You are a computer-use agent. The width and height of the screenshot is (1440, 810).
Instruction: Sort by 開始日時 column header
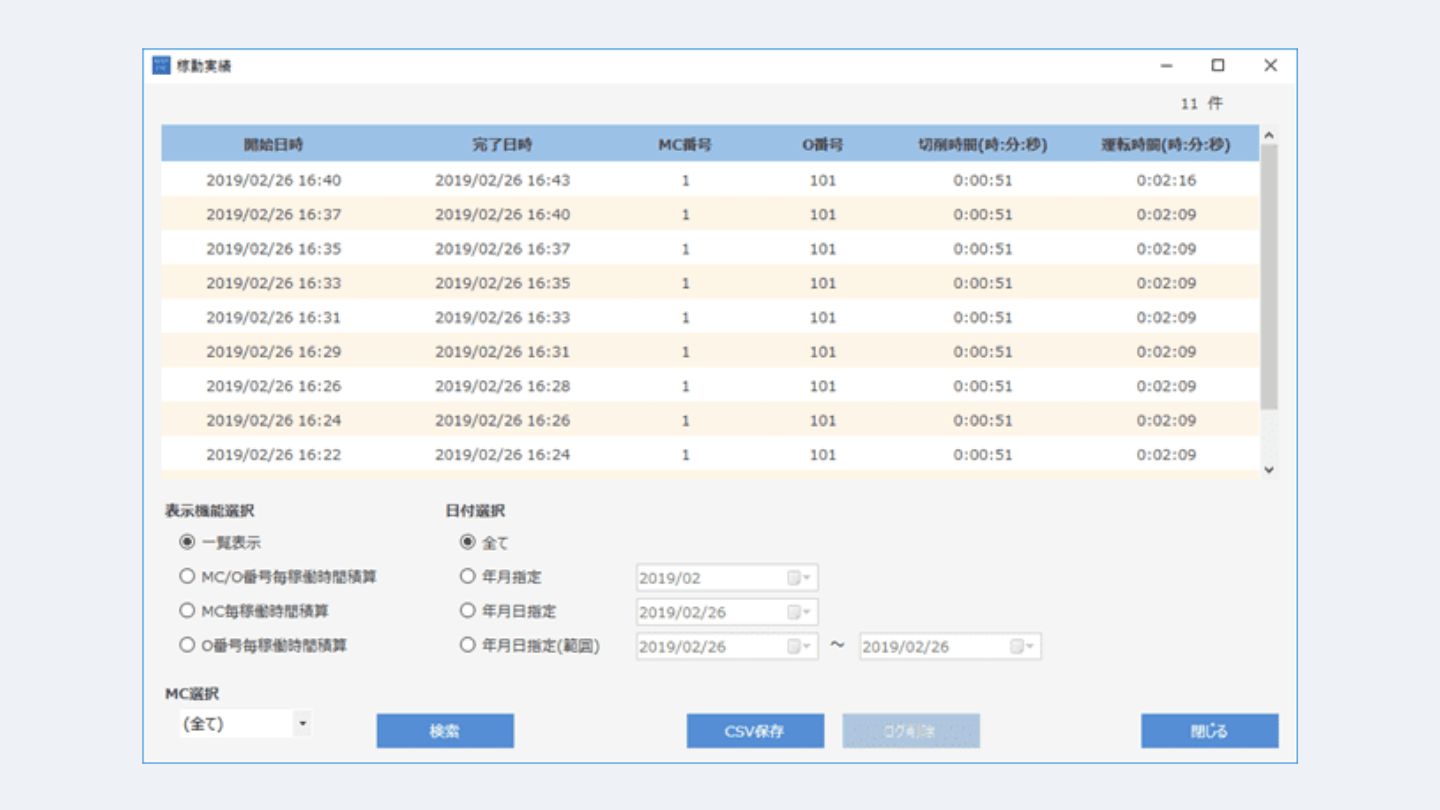pos(273,145)
